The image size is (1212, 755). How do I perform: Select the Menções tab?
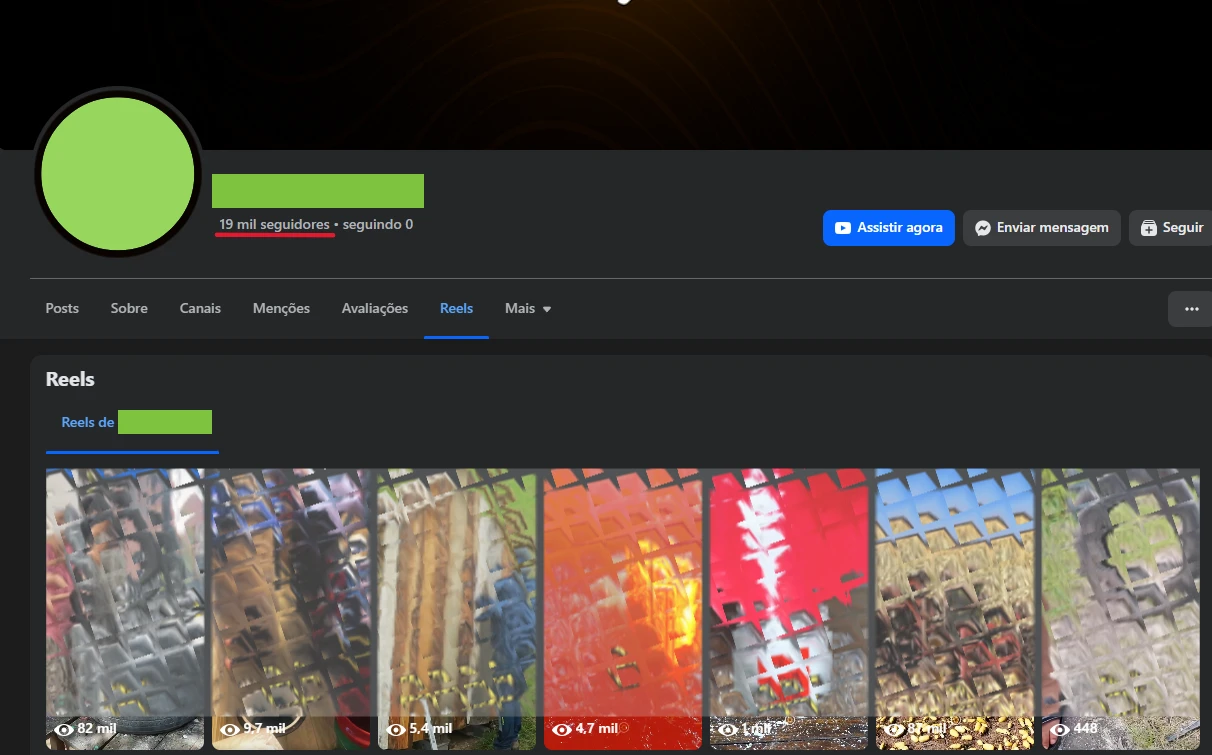281,309
